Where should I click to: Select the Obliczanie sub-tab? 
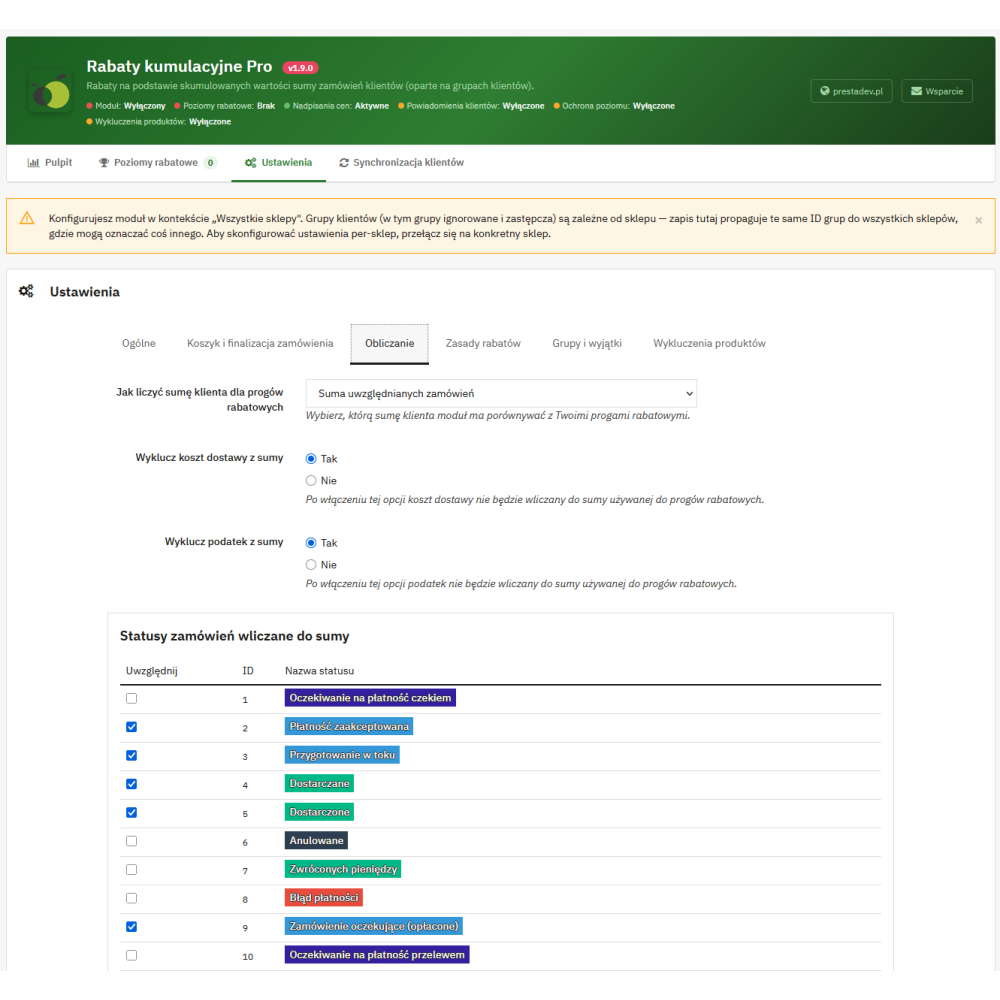[390, 344]
